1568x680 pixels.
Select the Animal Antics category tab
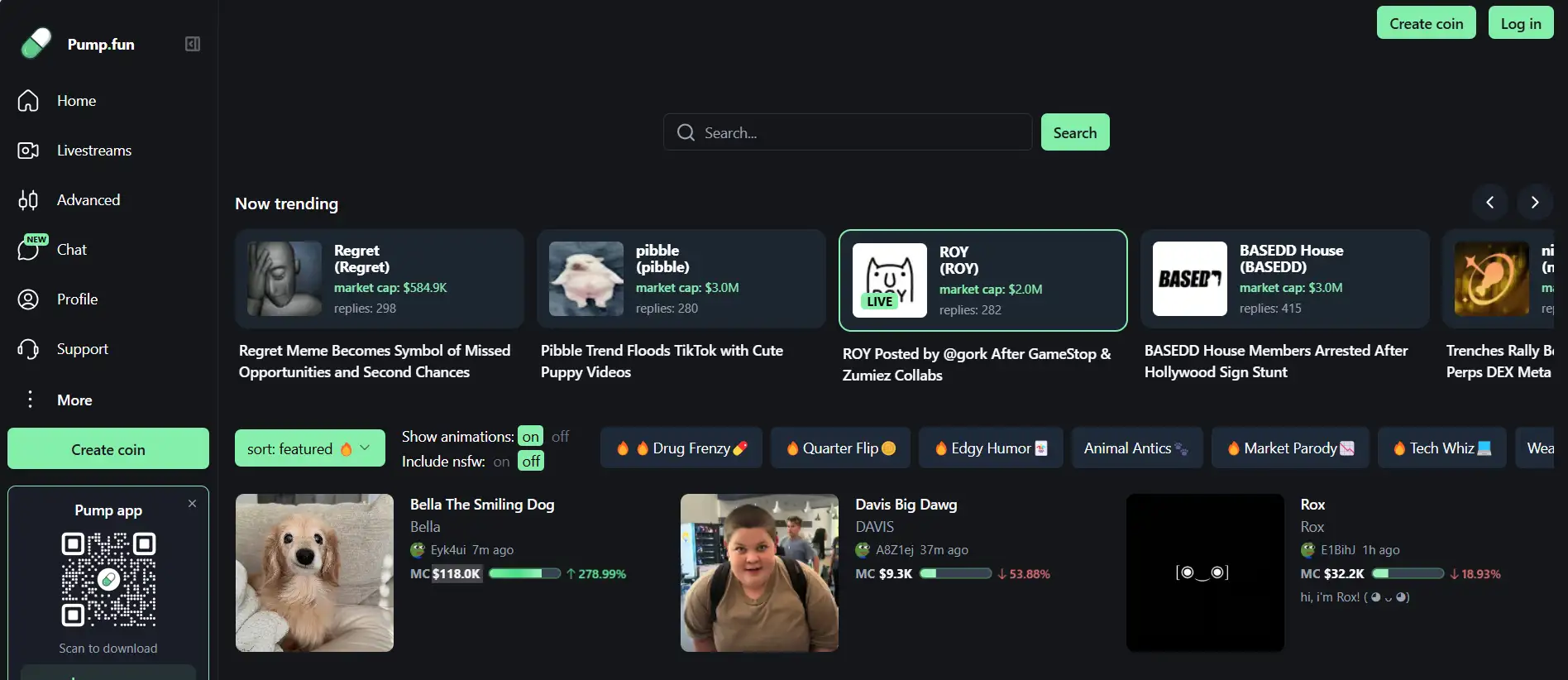(x=1136, y=448)
